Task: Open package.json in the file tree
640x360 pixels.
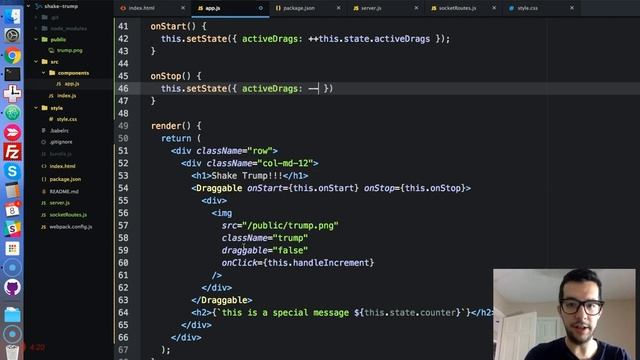Action: 65,179
